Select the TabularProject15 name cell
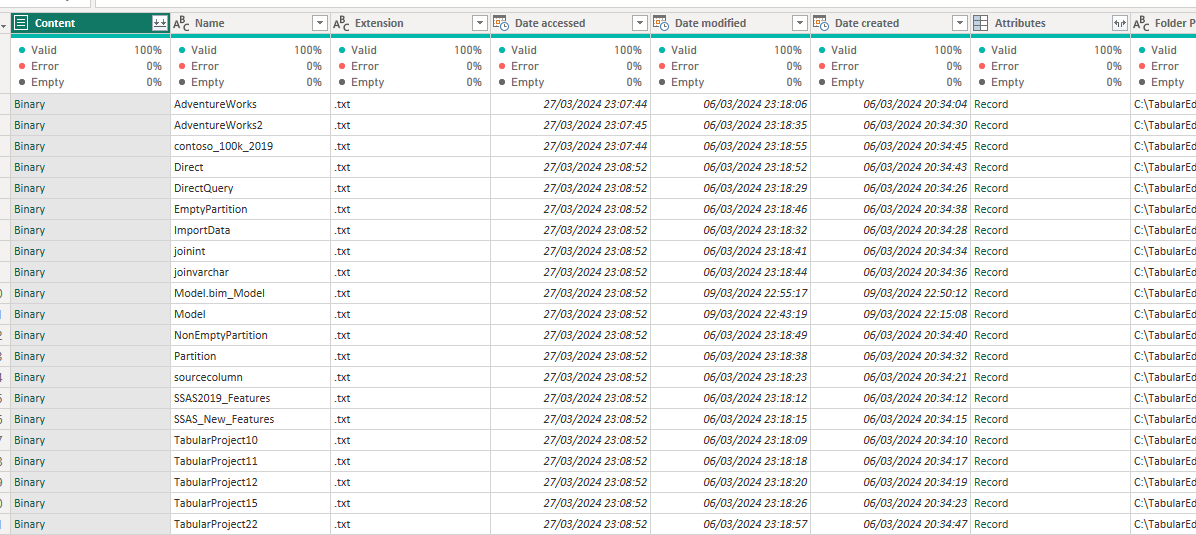This screenshot has width=1196, height=535. point(250,503)
